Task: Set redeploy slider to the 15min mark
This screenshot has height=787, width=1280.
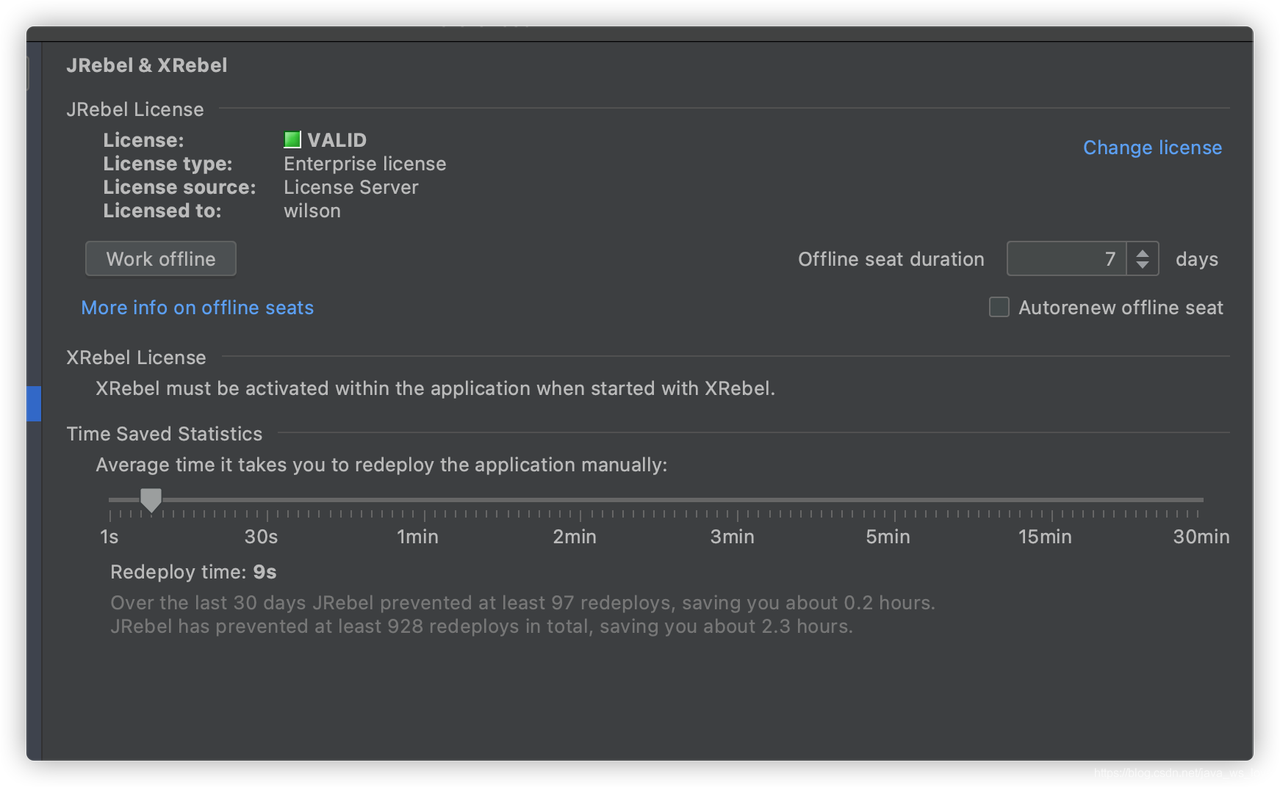Action: point(1045,500)
